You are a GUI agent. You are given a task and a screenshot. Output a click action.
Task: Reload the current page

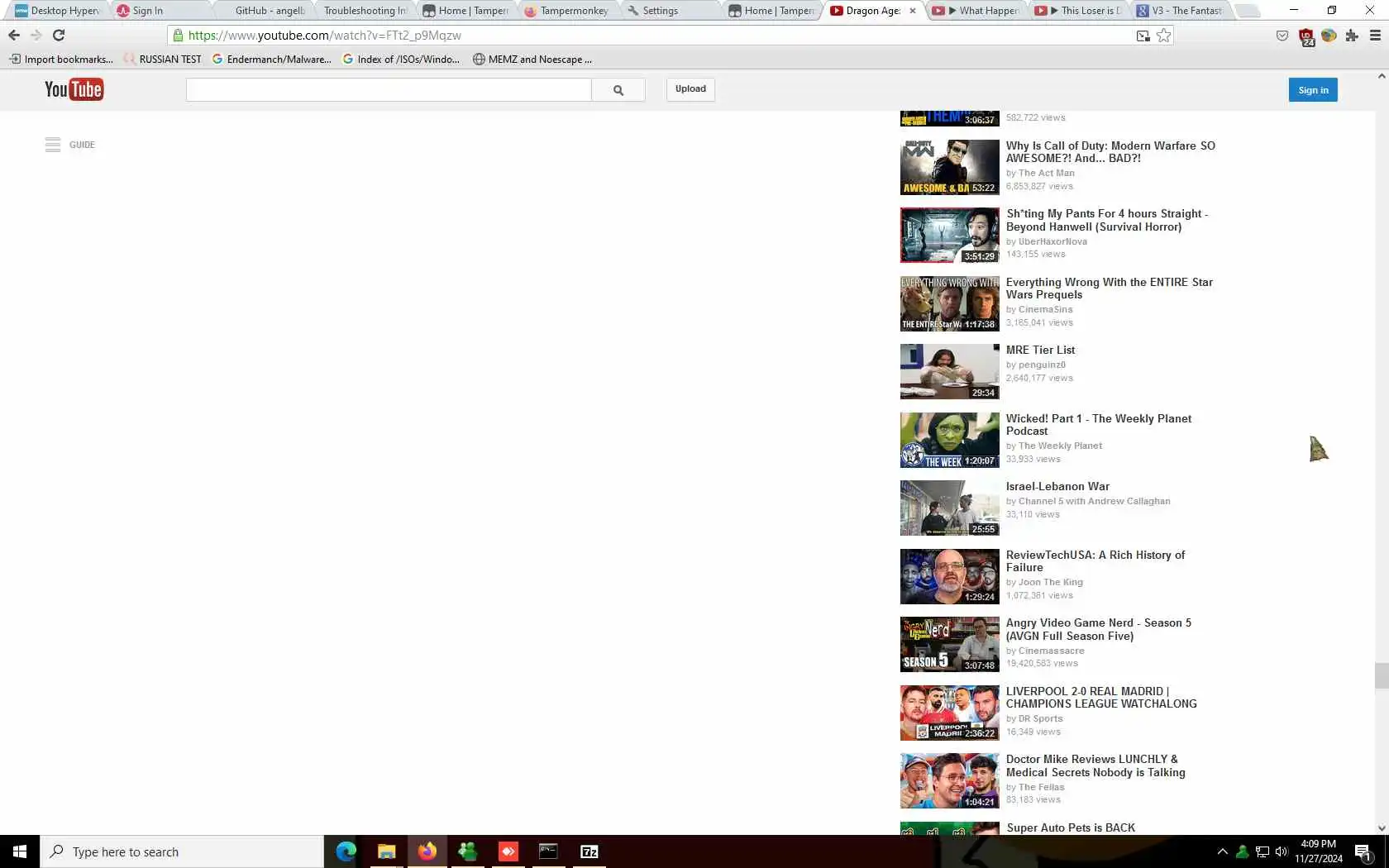59,35
